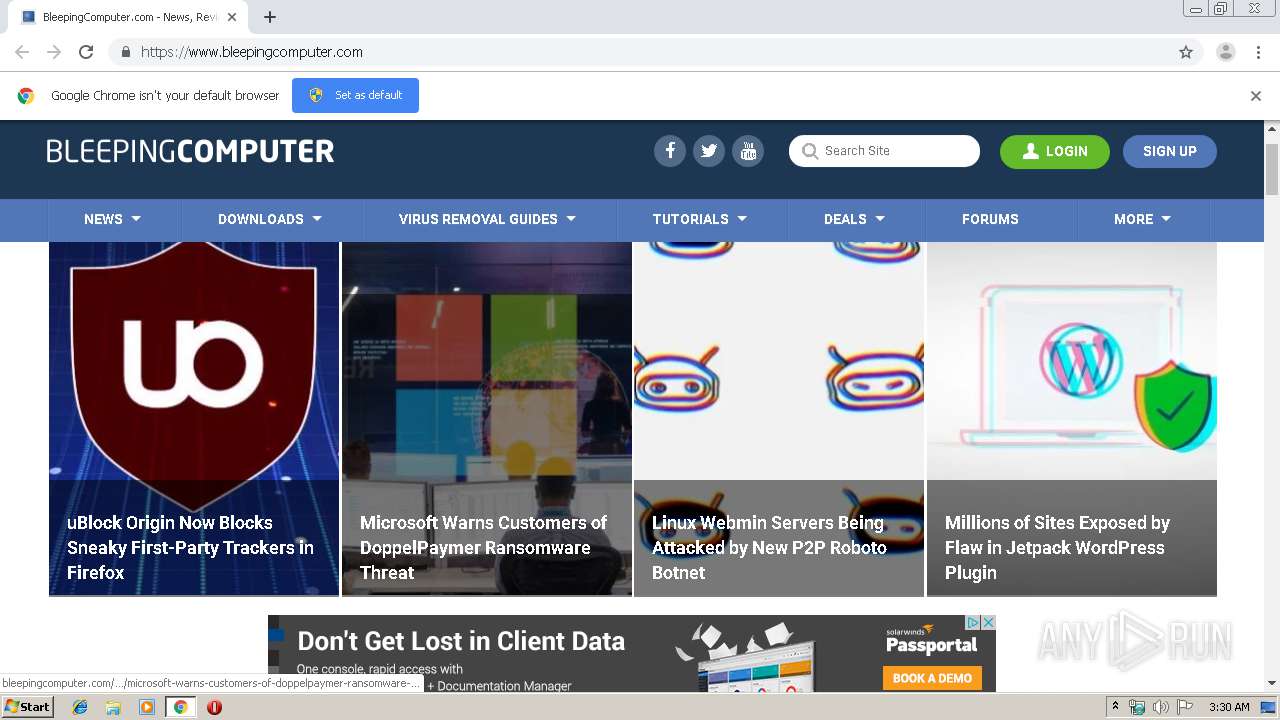This screenshot has height=720, width=1280.
Task: Click the WordPress laptop shield thumbnail
Action: pos(1072,361)
